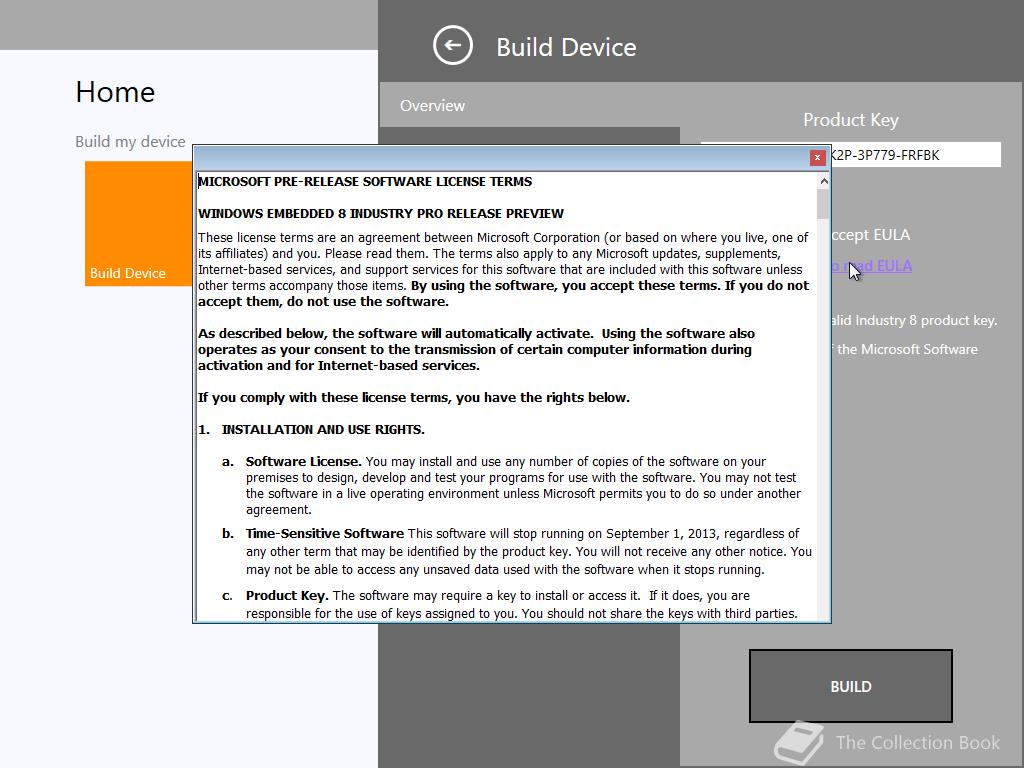Click the 'ccept EULA' label text
Viewport: 1024px width, 768px height.
point(871,234)
